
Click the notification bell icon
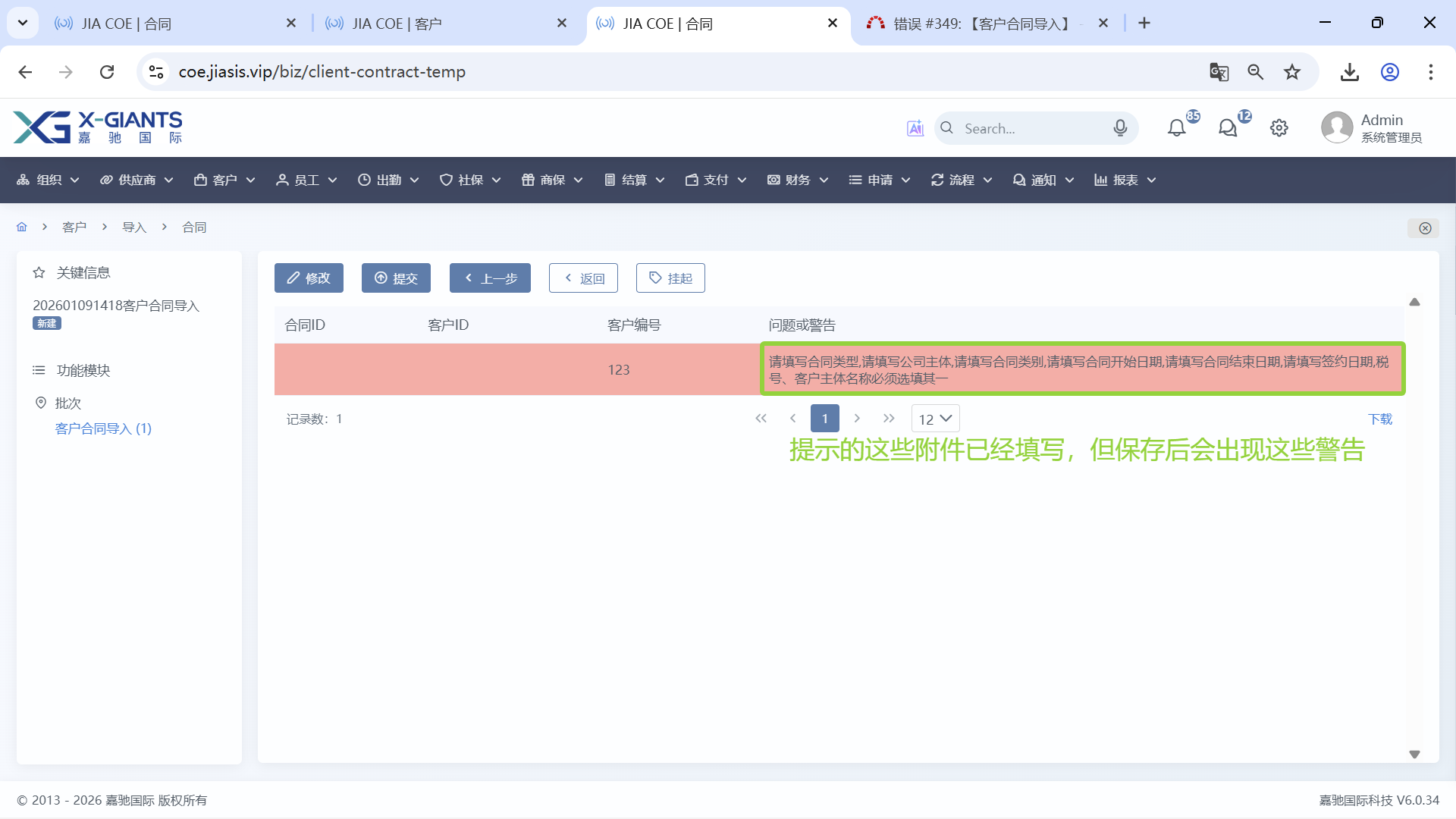1176,128
